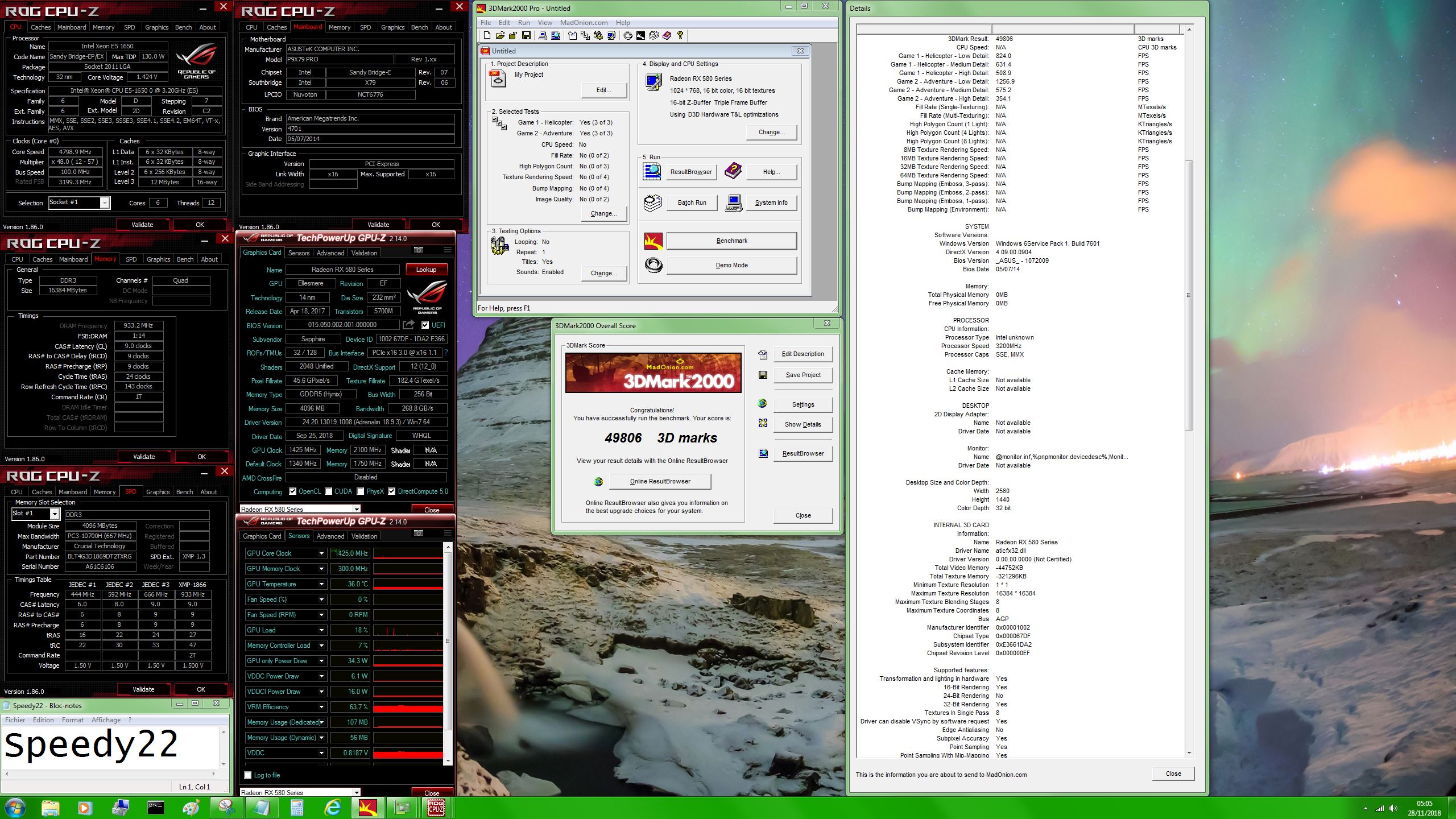Viewport: 1456px width, 819px height.
Task: Click Edit Description icon in score dialog
Action: pos(763,354)
